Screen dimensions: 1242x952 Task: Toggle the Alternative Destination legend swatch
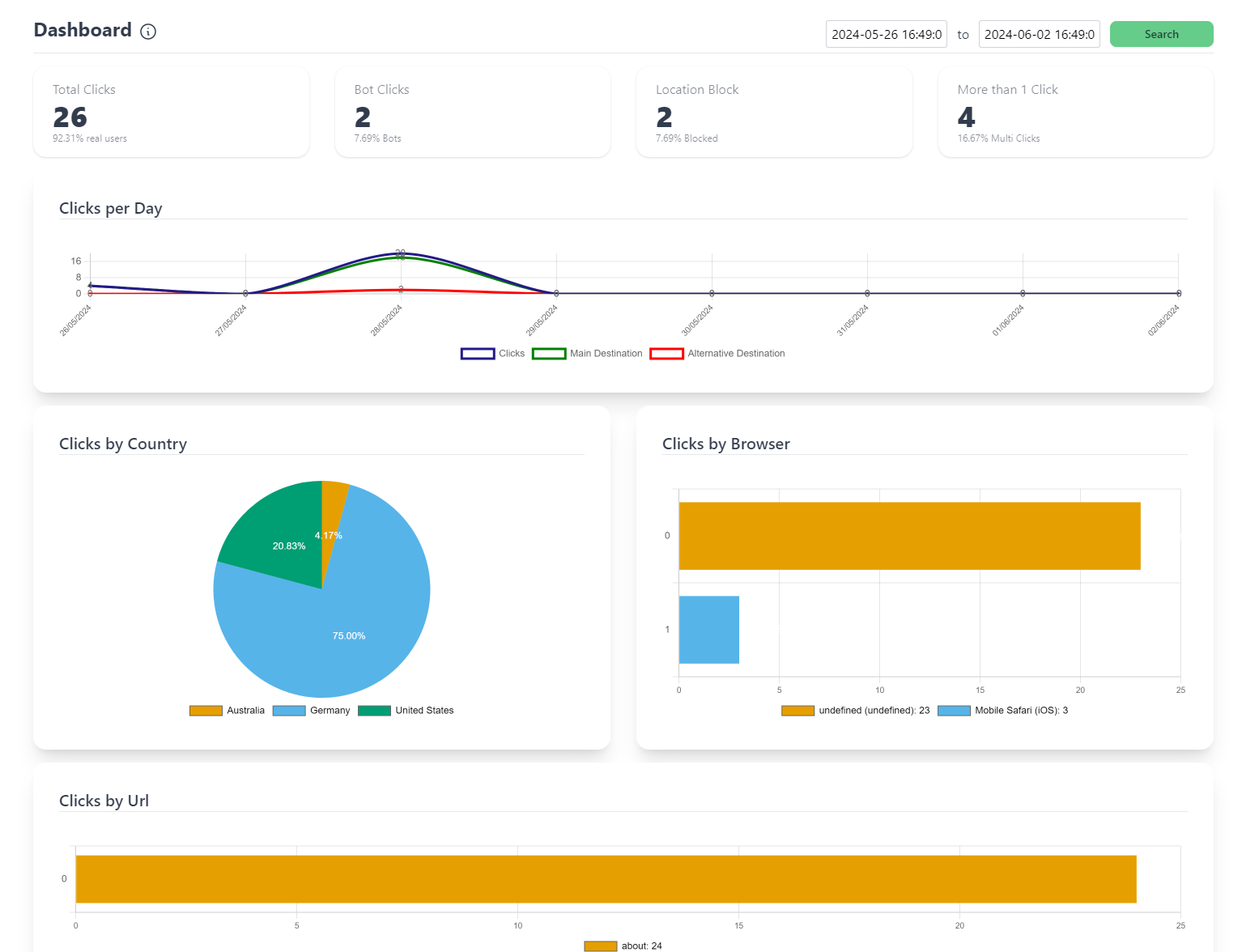pos(666,354)
